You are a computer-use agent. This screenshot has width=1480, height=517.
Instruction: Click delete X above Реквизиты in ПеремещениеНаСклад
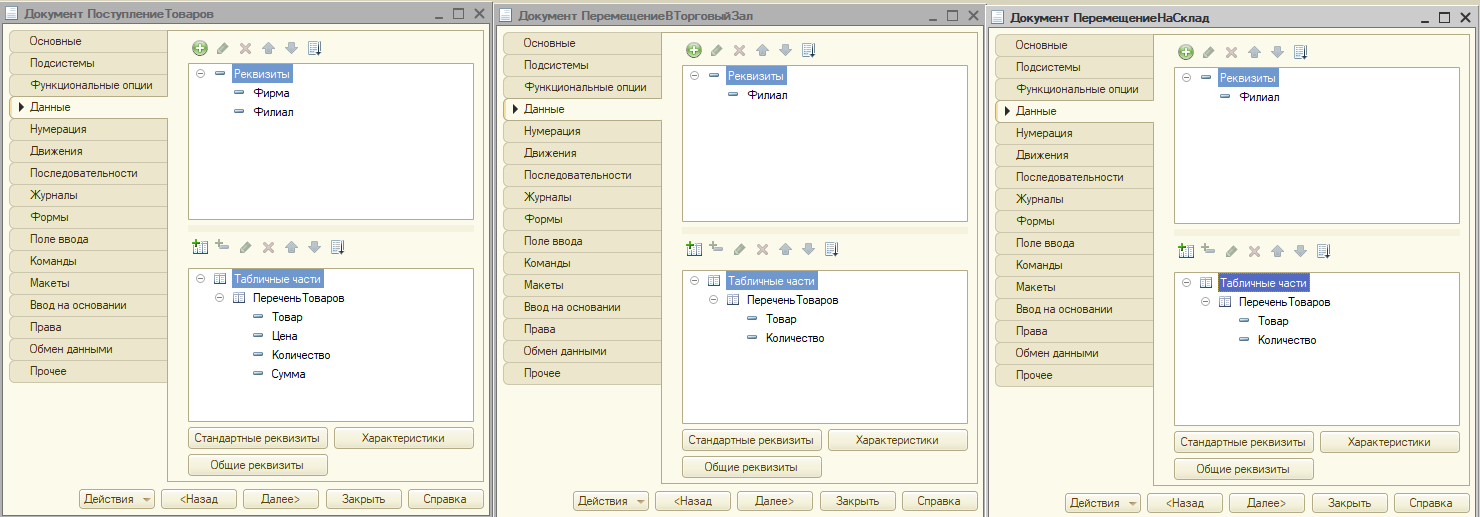click(x=1231, y=52)
